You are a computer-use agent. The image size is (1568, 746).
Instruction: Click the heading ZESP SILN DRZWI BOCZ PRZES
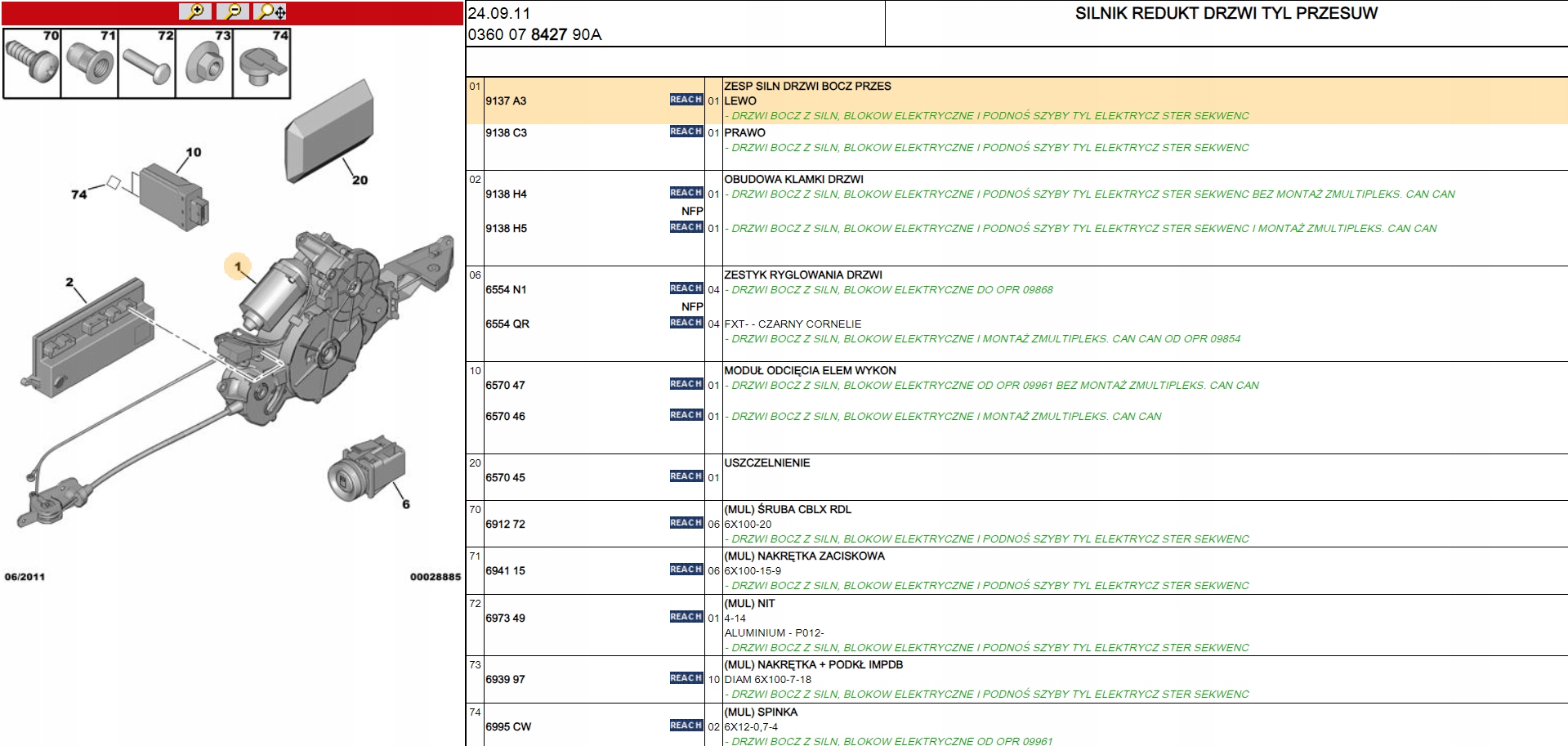807,86
